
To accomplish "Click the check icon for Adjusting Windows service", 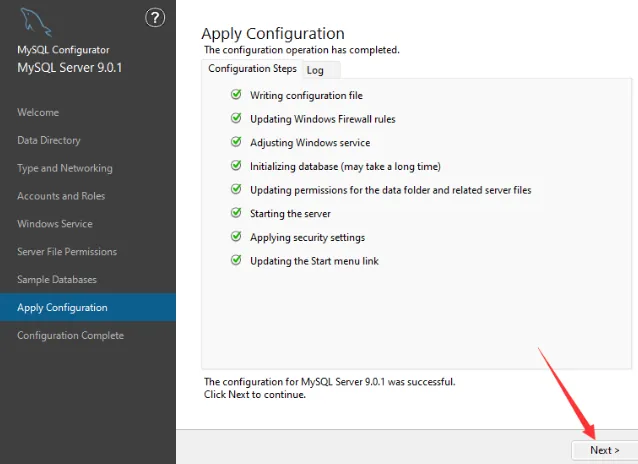I will (x=236, y=142).
